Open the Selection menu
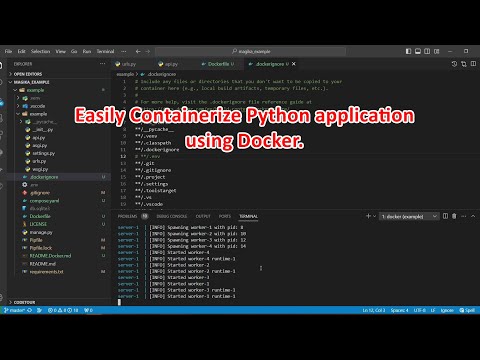 click(x=40, y=51)
